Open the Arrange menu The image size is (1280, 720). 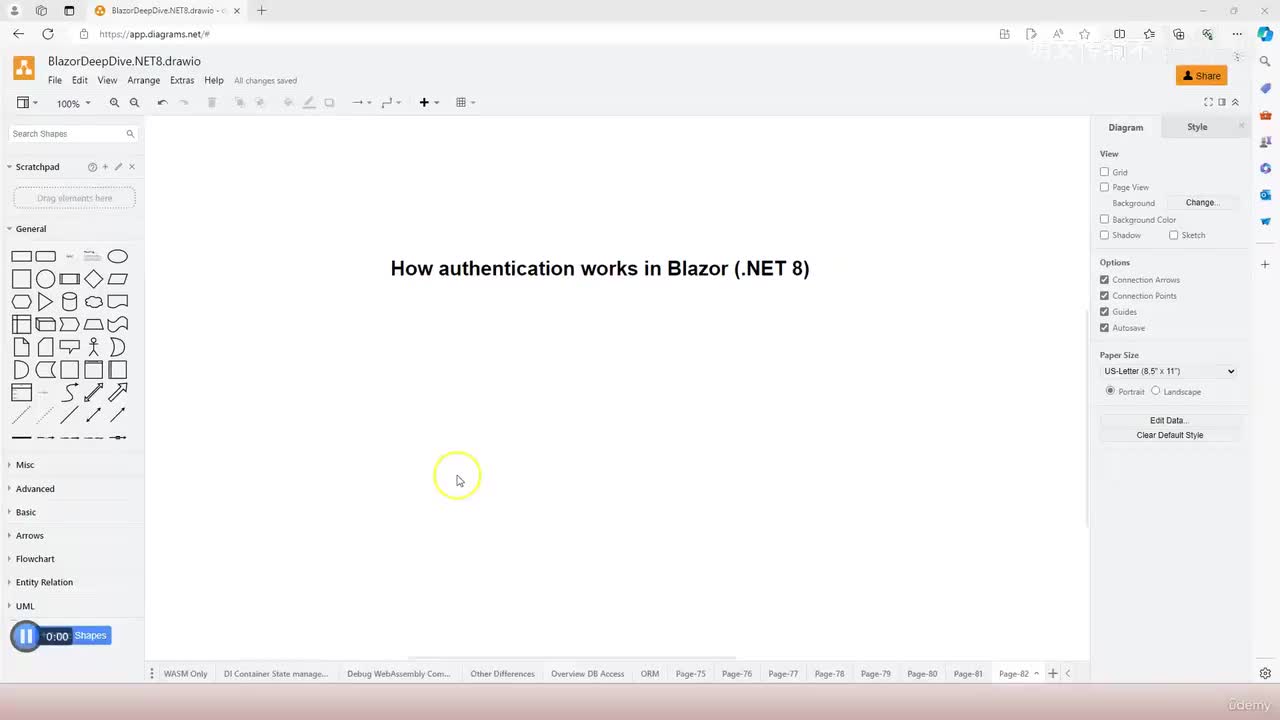pyautogui.click(x=144, y=80)
